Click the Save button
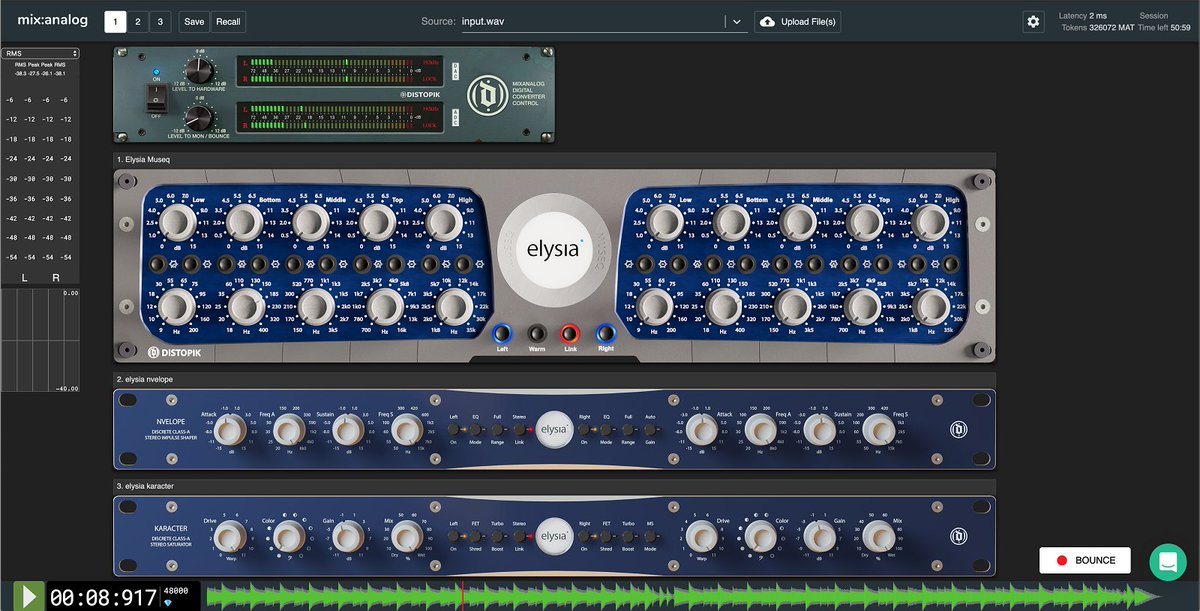 194,21
